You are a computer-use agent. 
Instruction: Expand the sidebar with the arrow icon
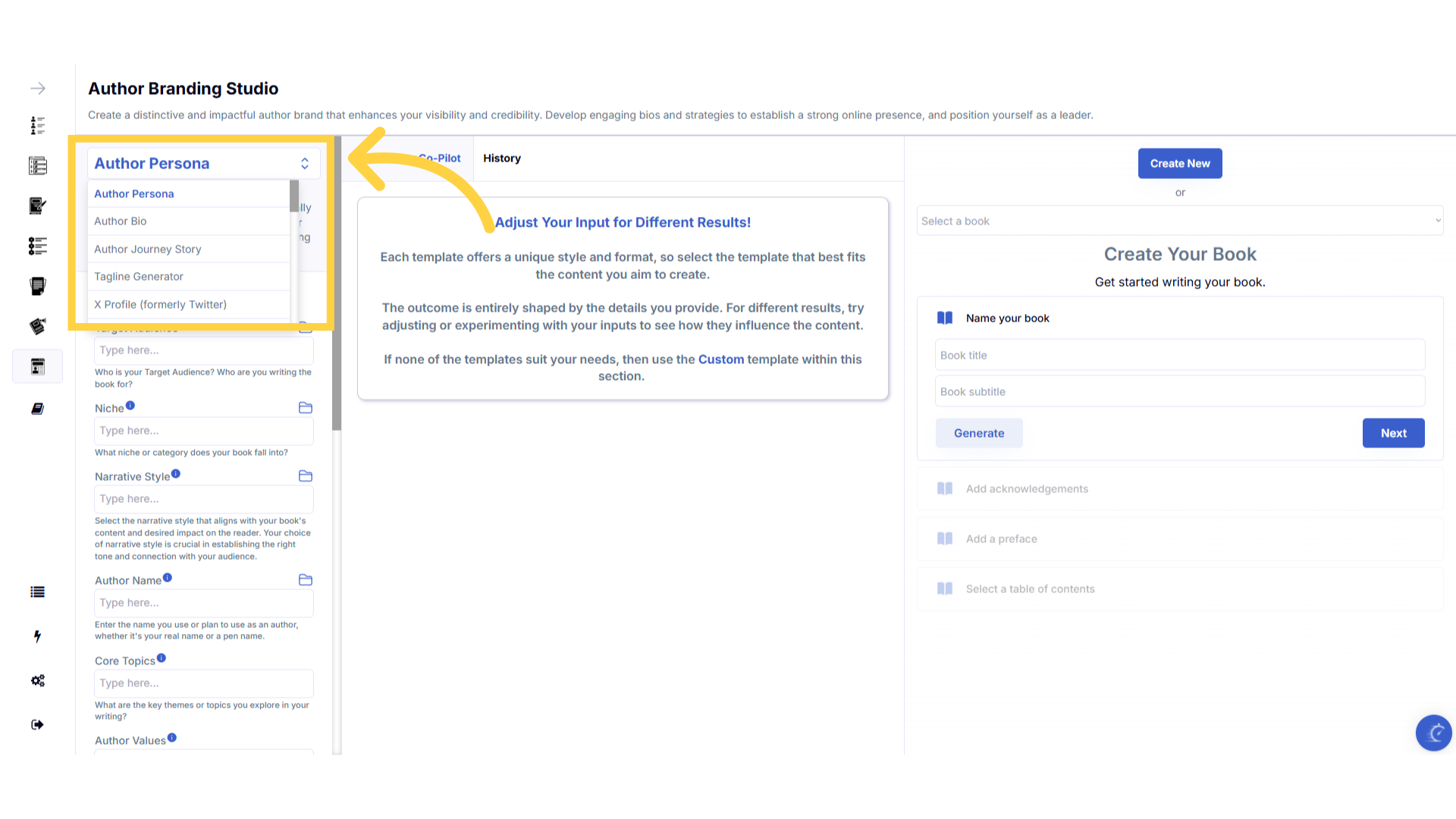click(x=38, y=89)
